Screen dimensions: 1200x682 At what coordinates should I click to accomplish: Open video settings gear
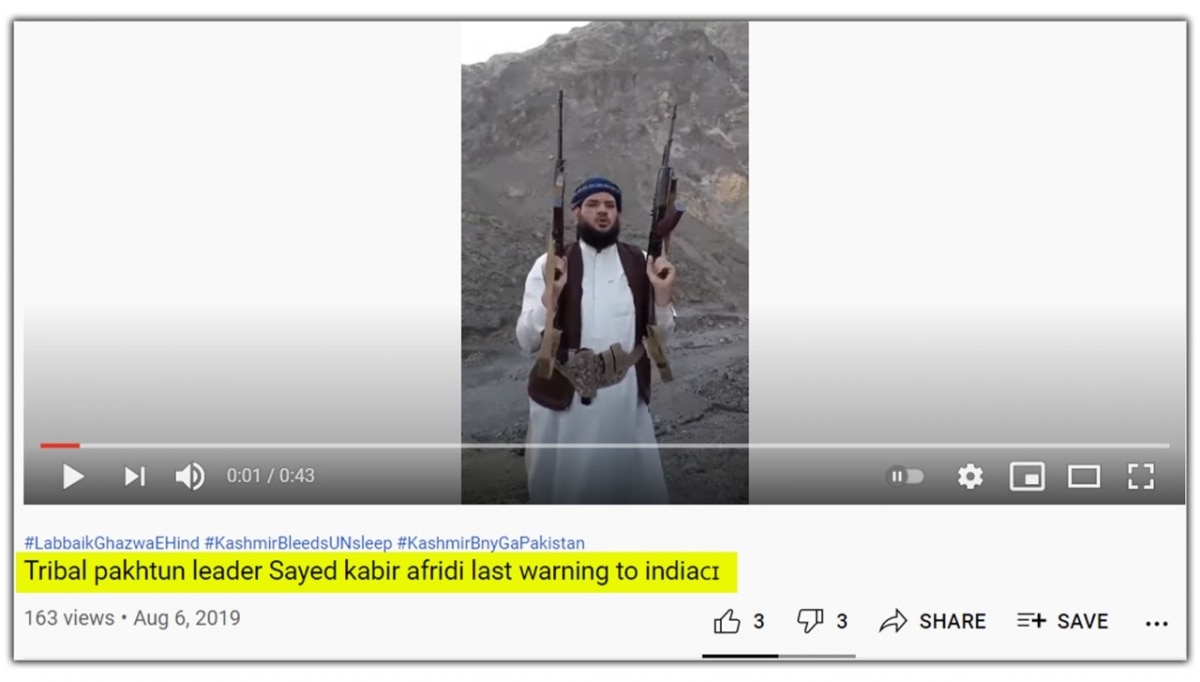point(970,476)
